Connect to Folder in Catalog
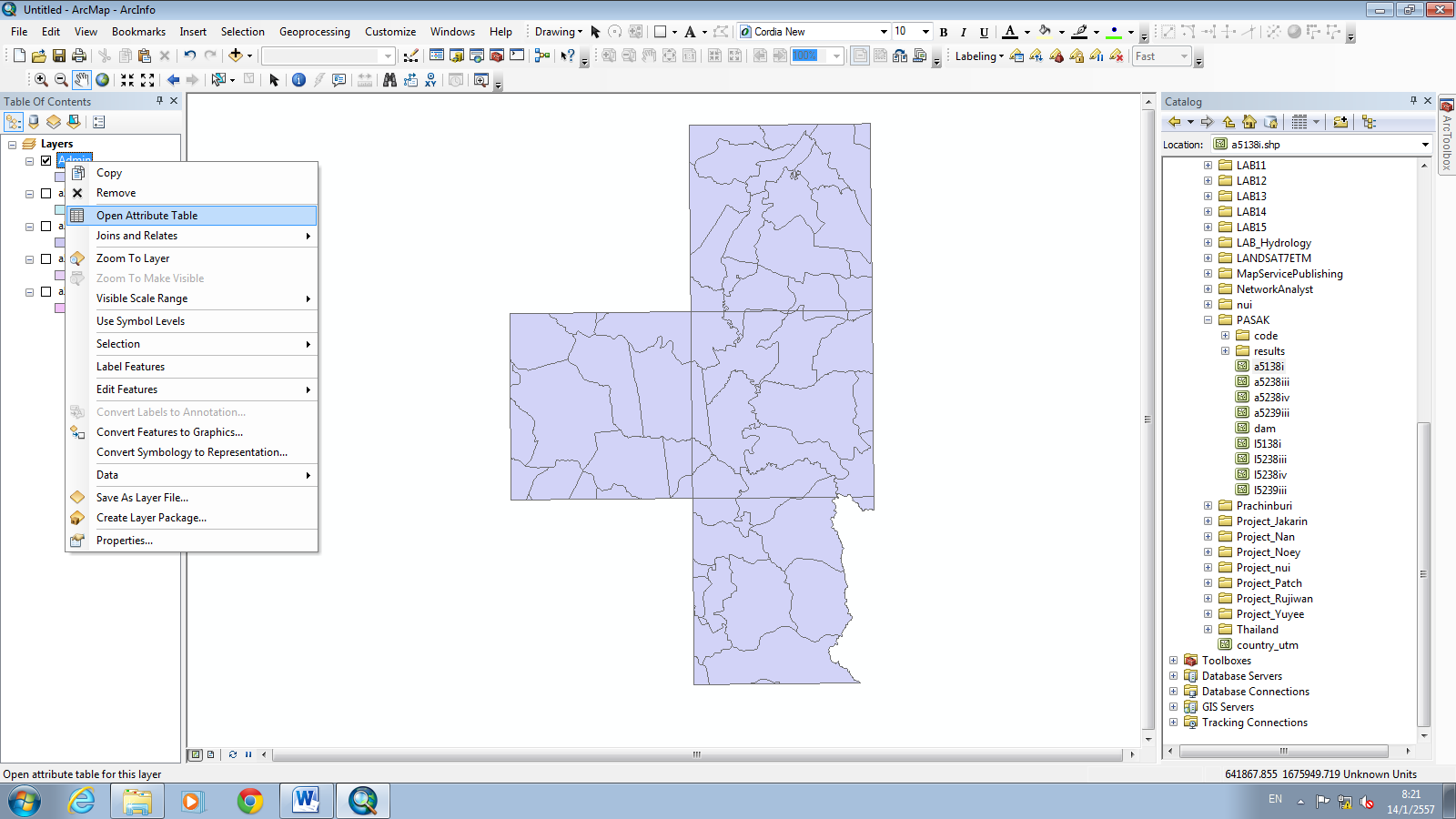 tap(1340, 122)
